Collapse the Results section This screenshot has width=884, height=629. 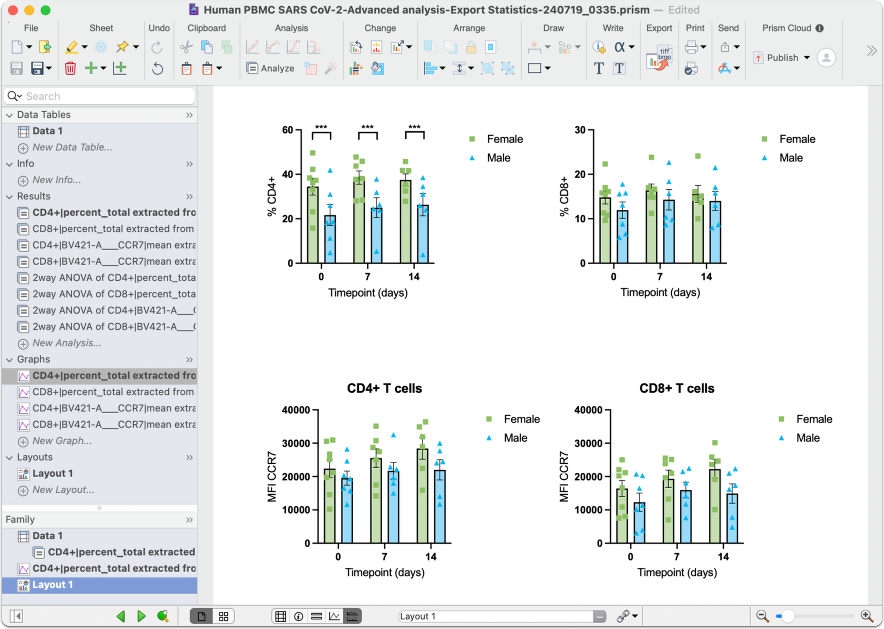[x=9, y=197]
